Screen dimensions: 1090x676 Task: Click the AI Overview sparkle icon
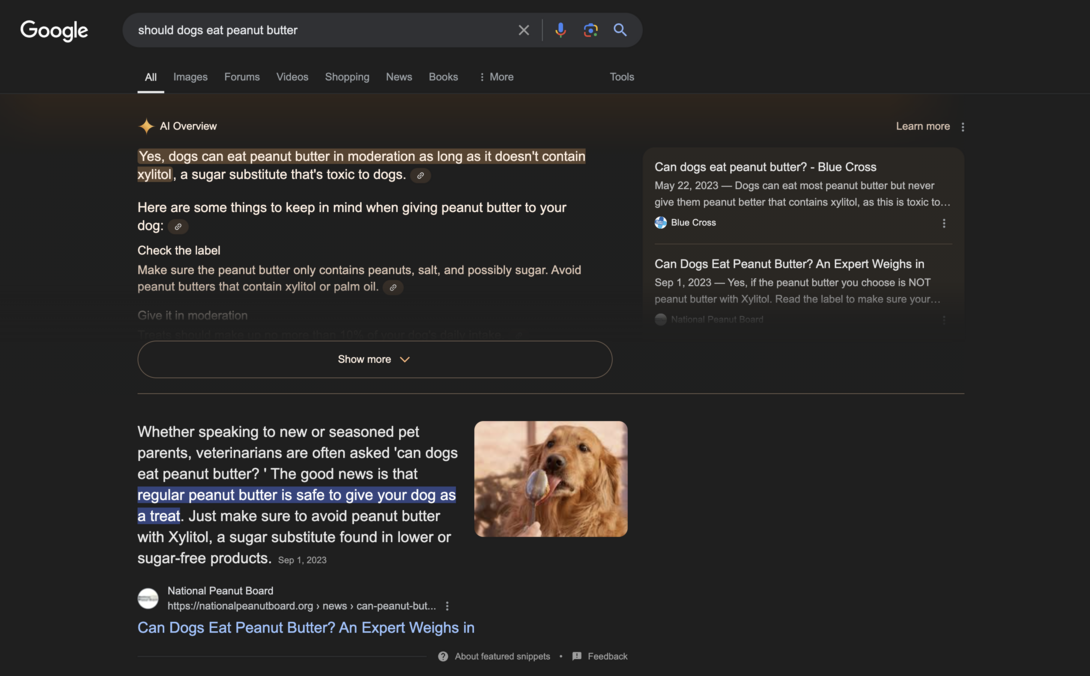145,125
